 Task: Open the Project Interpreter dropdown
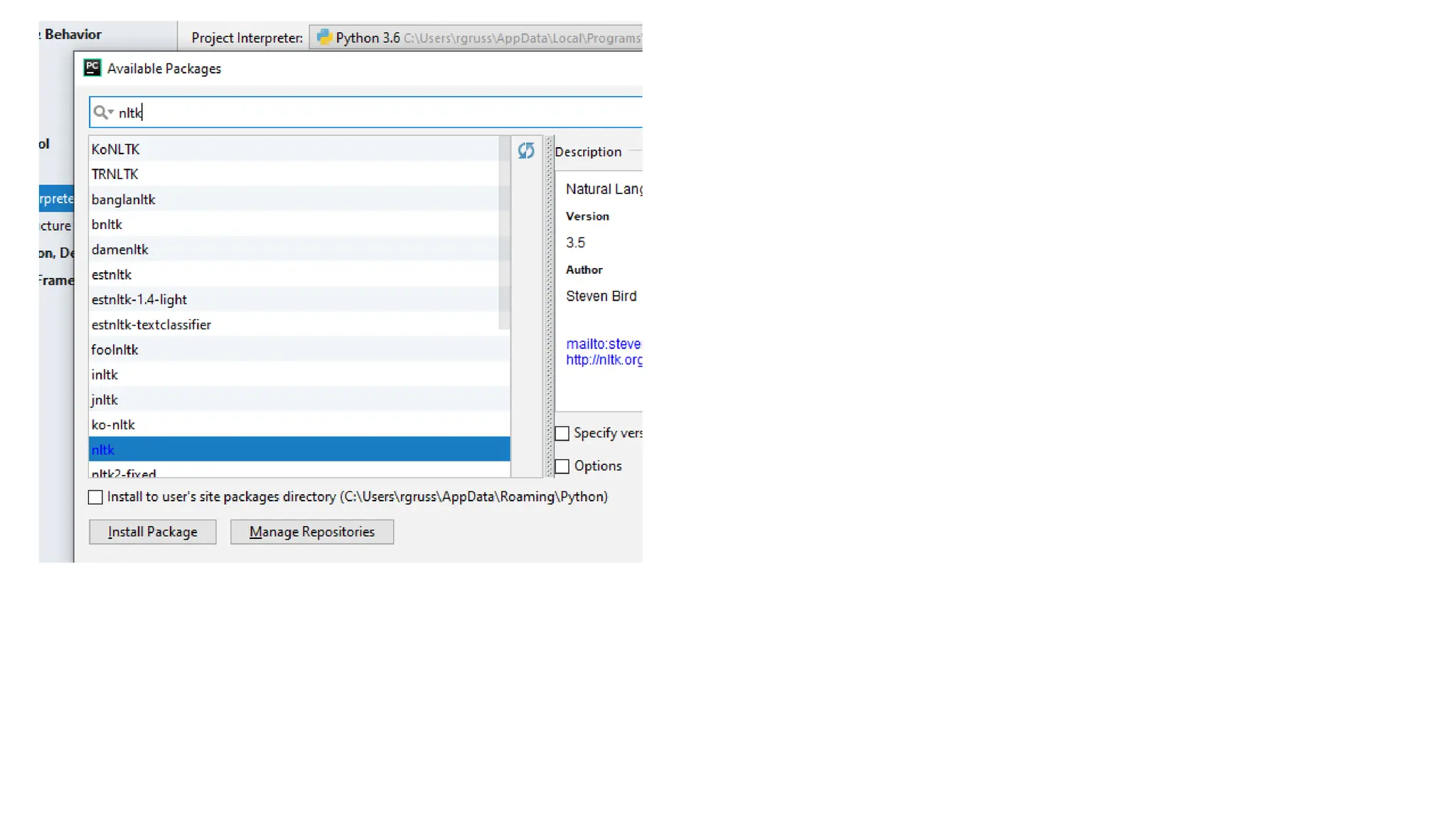coord(483,38)
